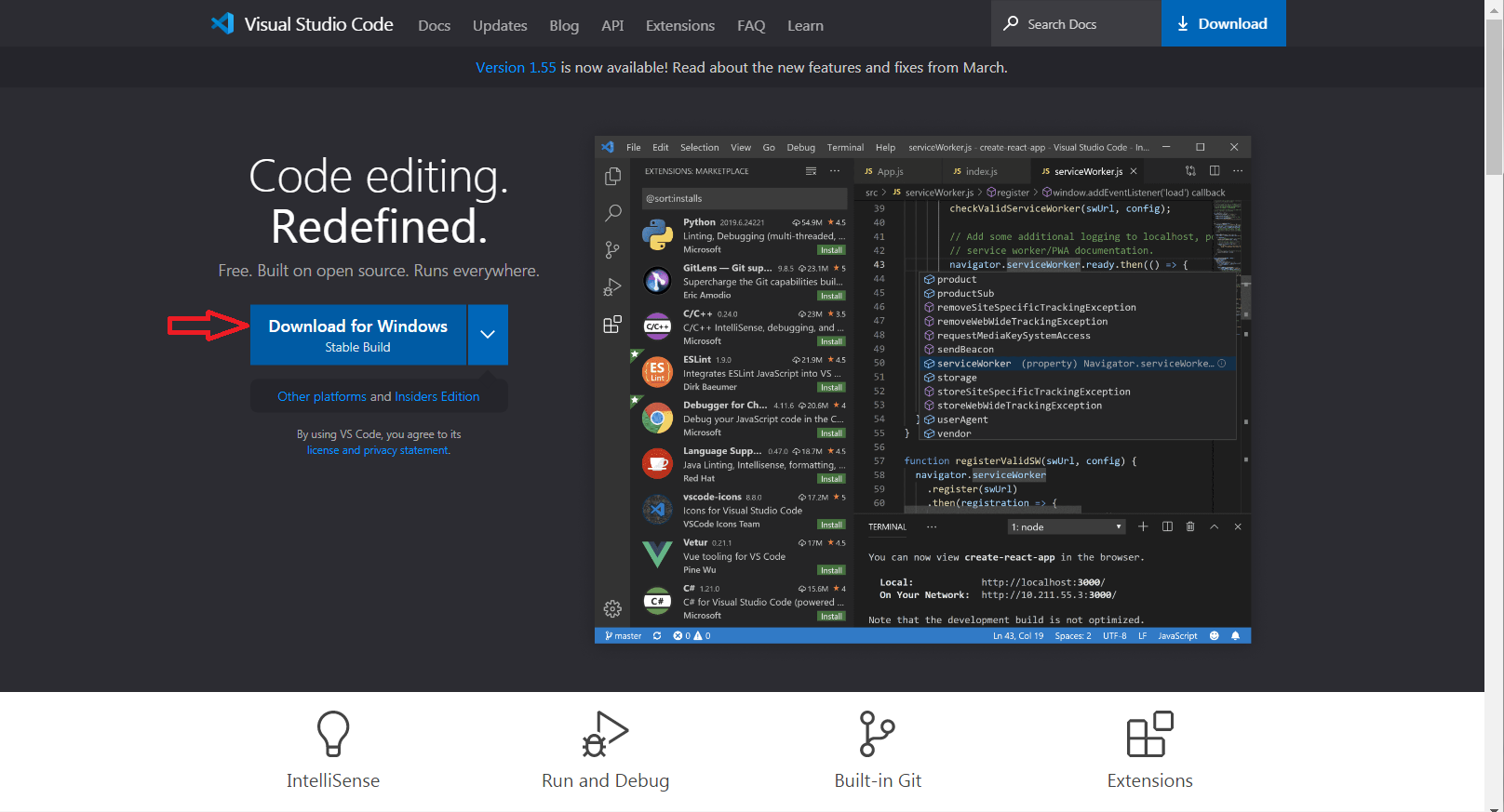Open the Extensions link in the top navigation
The height and width of the screenshot is (812, 1504).
click(x=680, y=25)
